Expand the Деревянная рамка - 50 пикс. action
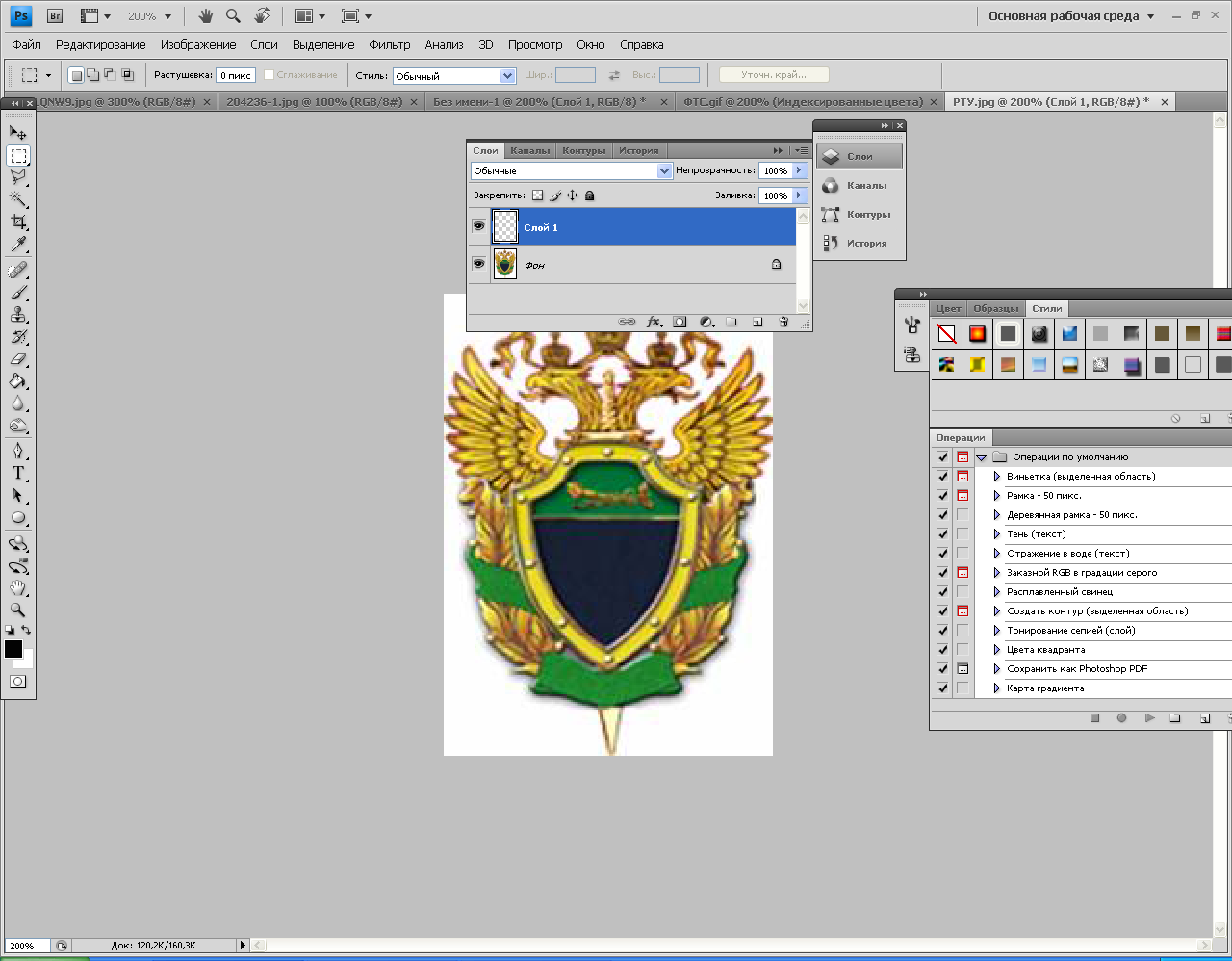The width and height of the screenshot is (1232, 961). click(x=997, y=514)
